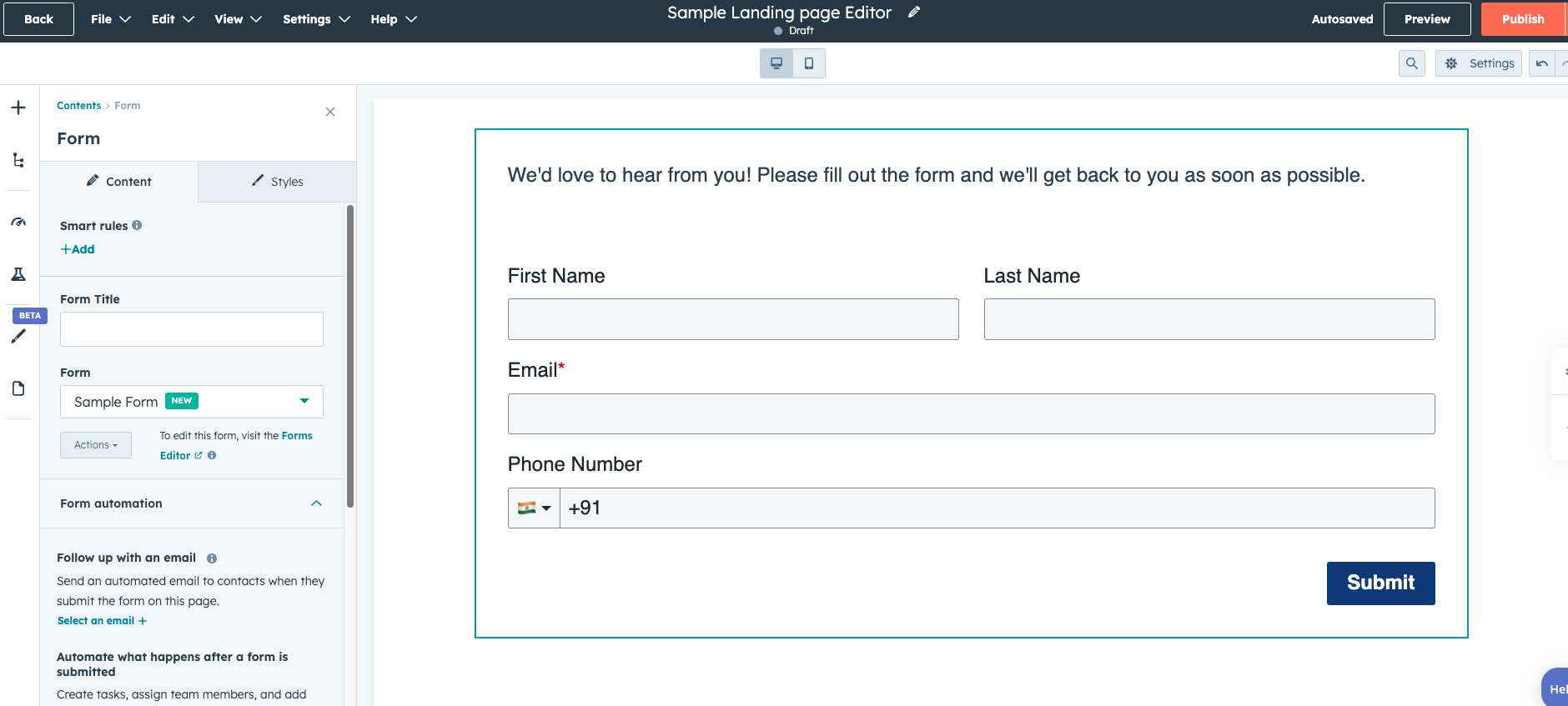Switch to the Styles tab
Screen dimensions: 1568x706
(278, 182)
